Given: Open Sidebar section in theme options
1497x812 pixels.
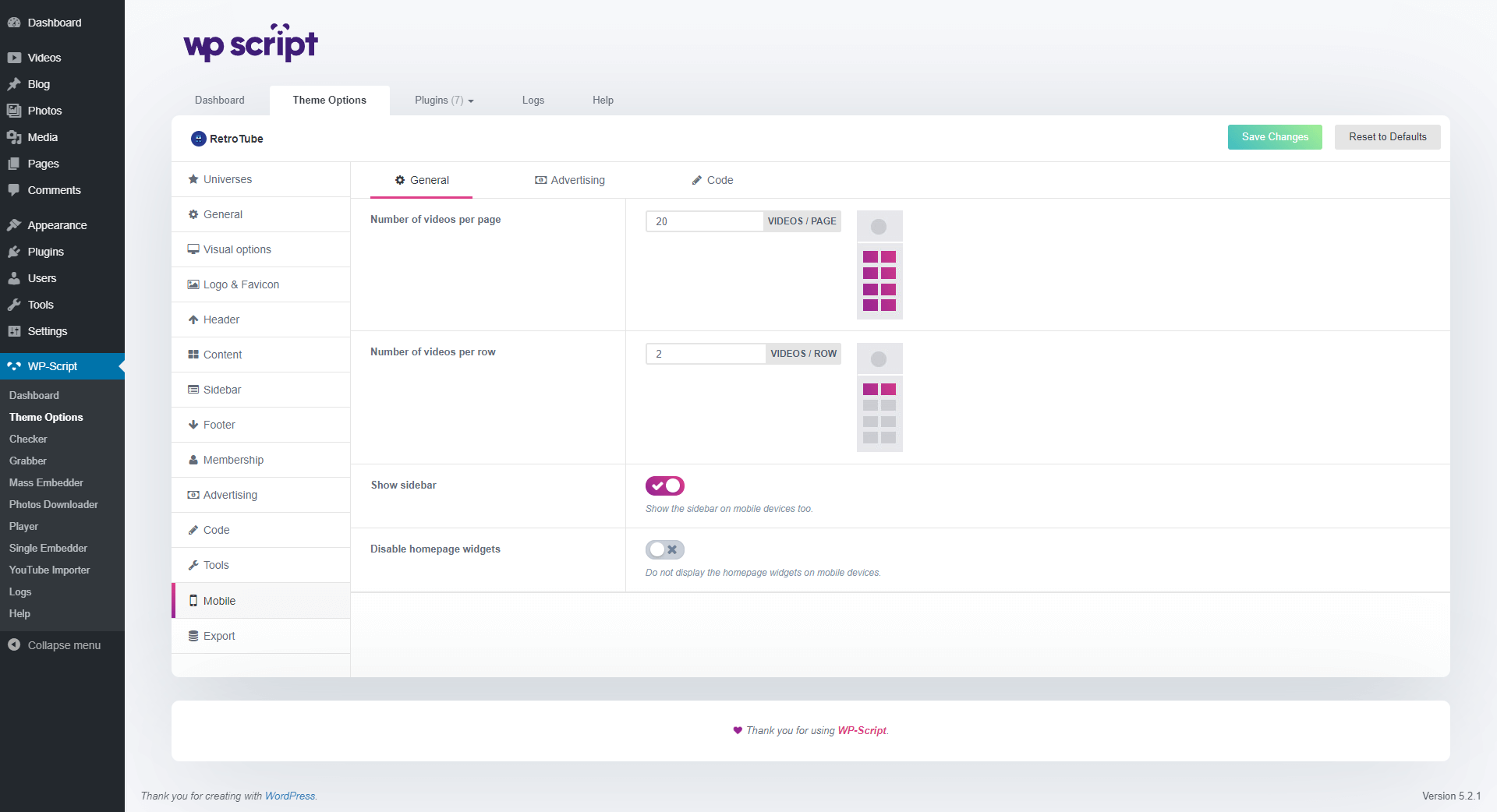Looking at the screenshot, I should coord(261,390).
